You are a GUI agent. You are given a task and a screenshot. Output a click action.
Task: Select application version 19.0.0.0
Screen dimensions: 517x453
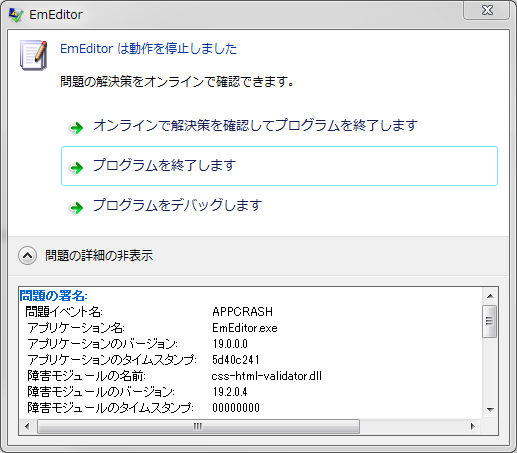click(230, 344)
